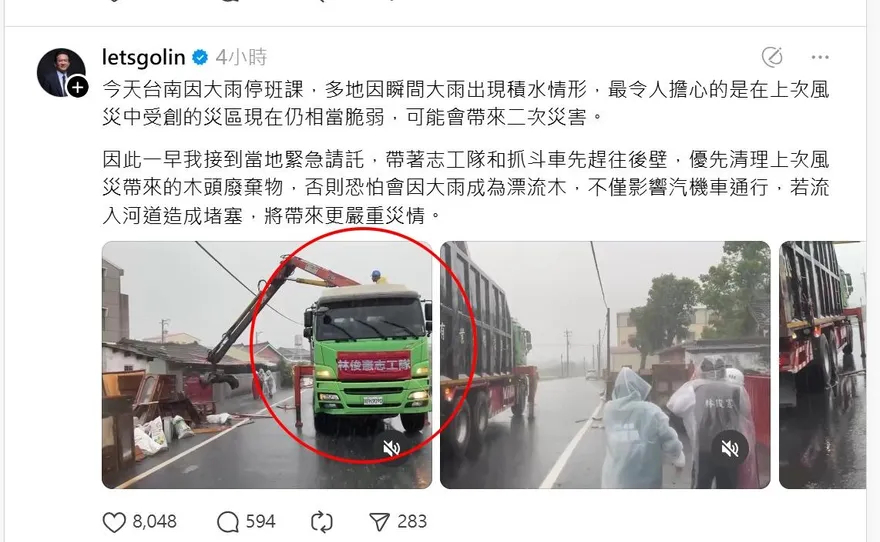
Task: Click the blue verified badge
Action: point(200,57)
